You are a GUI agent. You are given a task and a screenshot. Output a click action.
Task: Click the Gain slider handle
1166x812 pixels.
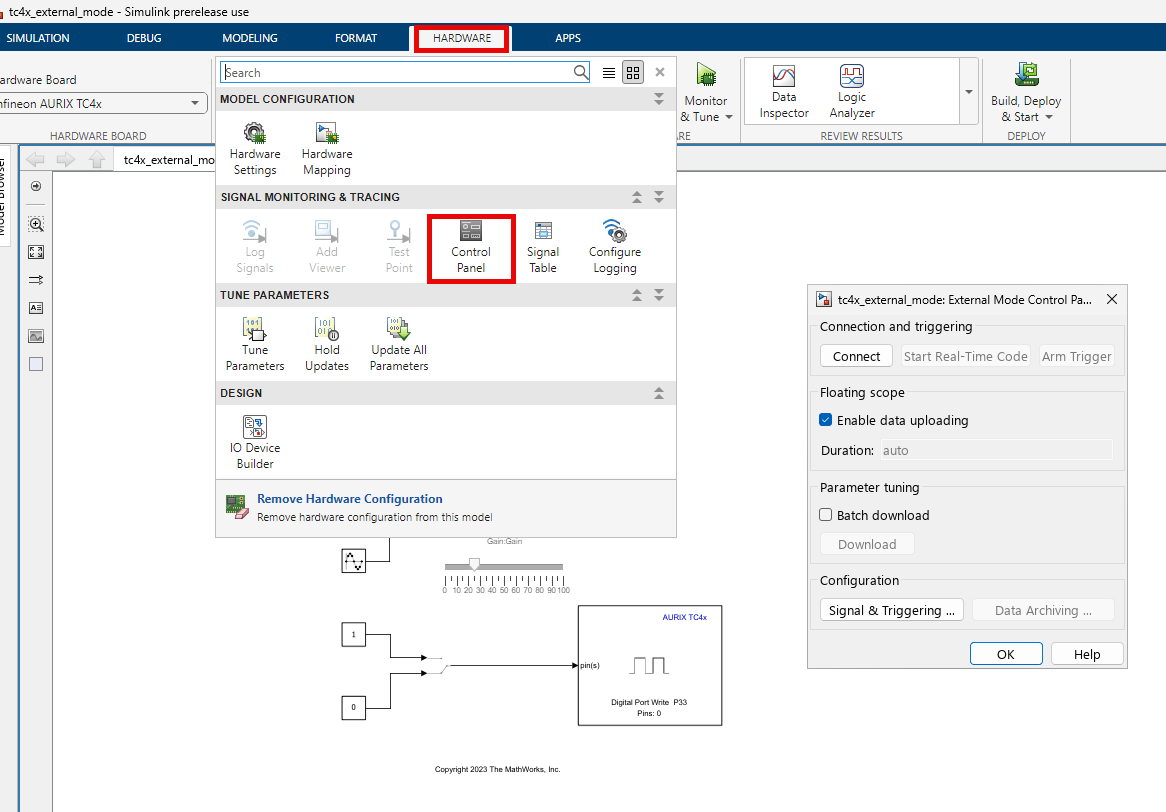click(x=474, y=565)
